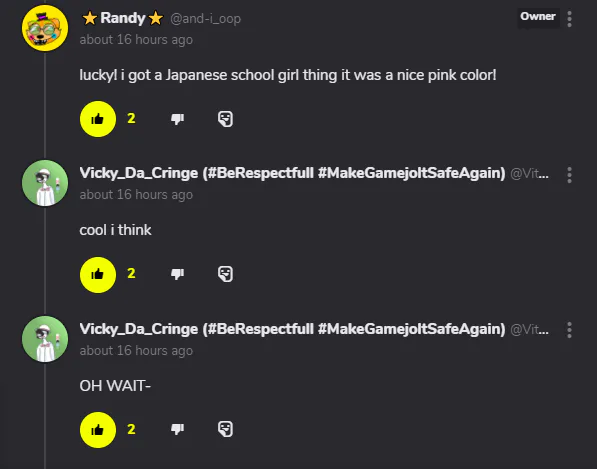Add a sticker to the 'cool i think' comment

point(225,274)
